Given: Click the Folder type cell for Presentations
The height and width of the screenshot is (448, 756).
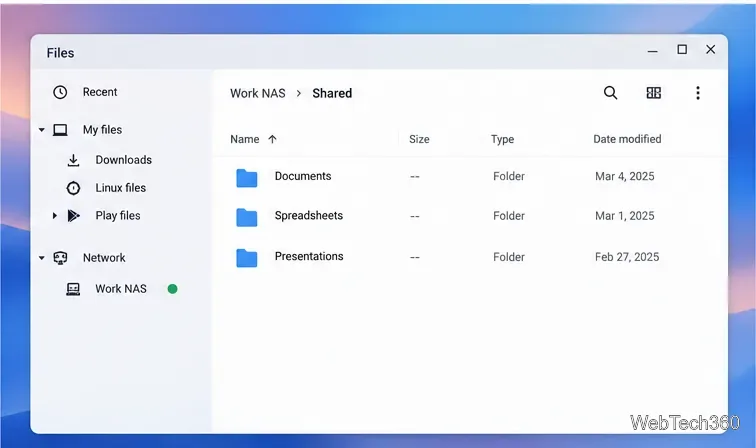Looking at the screenshot, I should pos(509,257).
